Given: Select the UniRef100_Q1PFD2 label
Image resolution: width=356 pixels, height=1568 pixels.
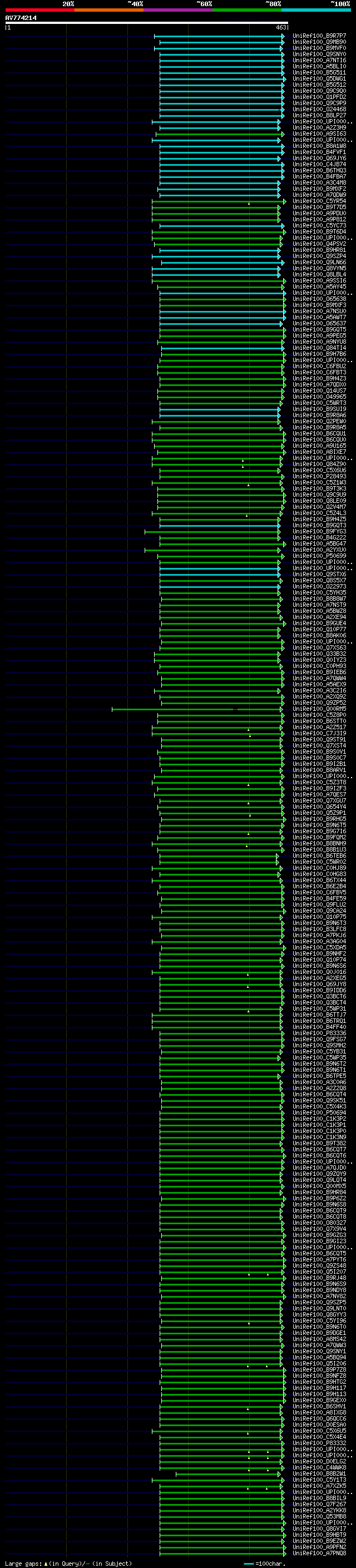Looking at the screenshot, I should pos(319,97).
